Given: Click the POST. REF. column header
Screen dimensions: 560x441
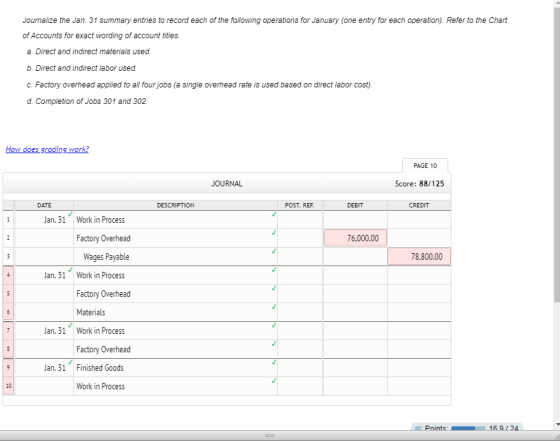Looking at the screenshot, I should pyautogui.click(x=299, y=205).
